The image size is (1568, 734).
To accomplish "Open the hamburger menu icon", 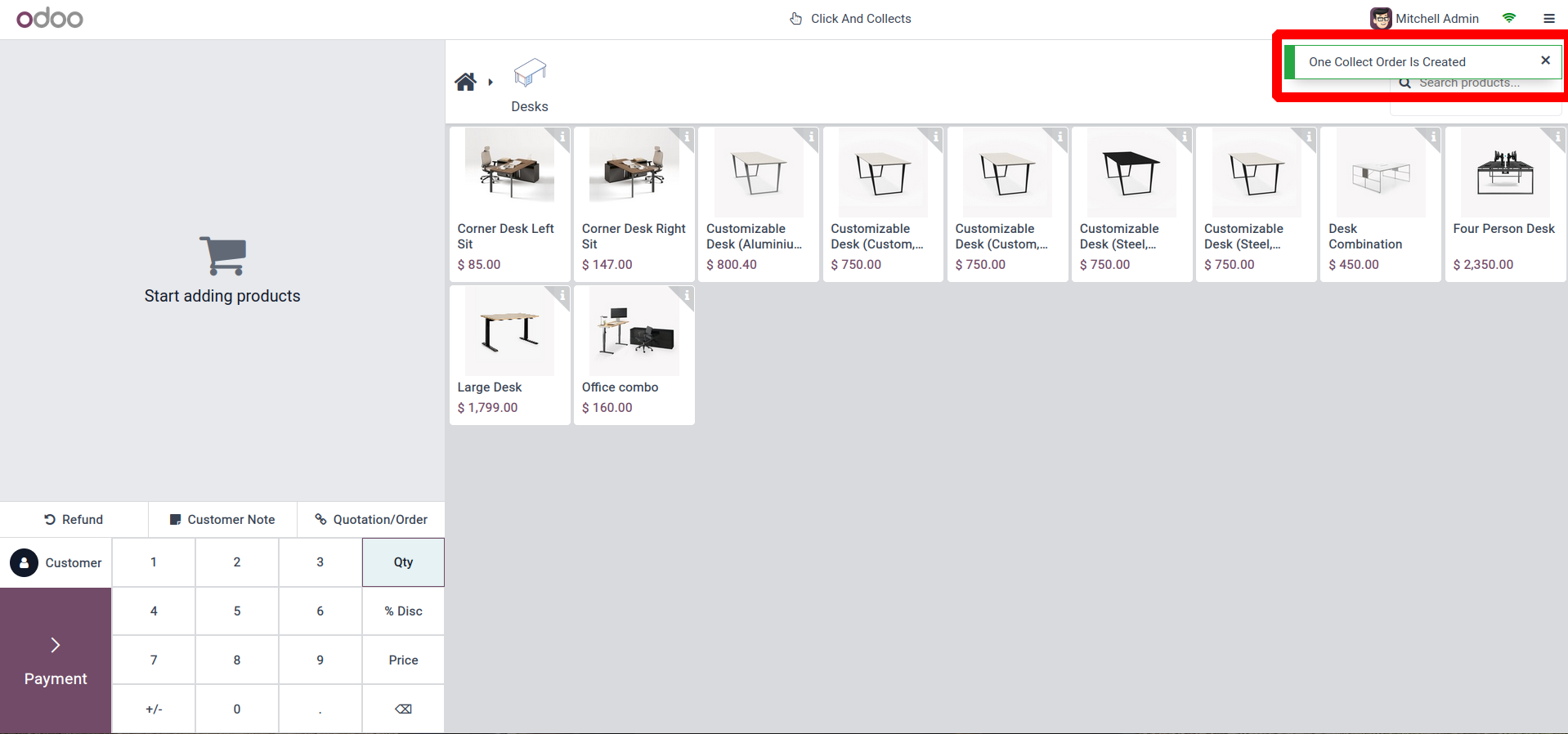I will tap(1549, 18).
